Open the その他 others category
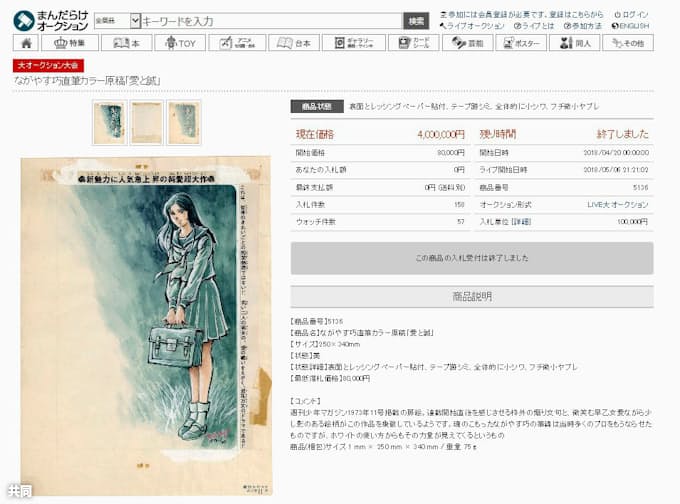The width and height of the screenshot is (680, 504). (628, 43)
